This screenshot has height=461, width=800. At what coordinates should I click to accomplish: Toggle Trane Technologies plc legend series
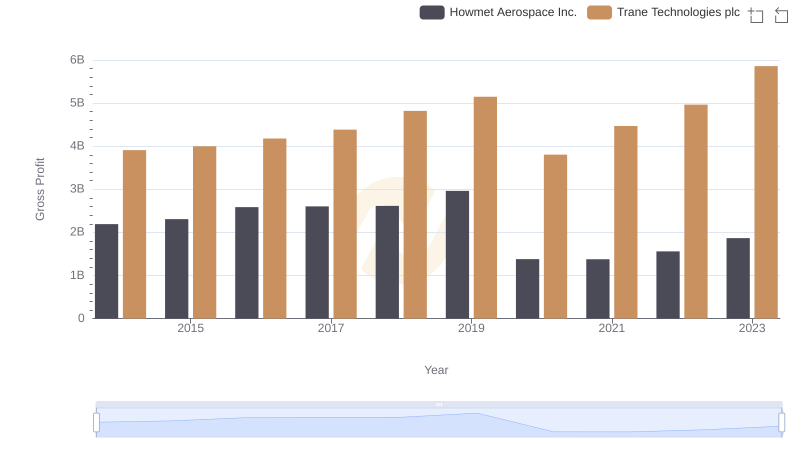pos(663,12)
